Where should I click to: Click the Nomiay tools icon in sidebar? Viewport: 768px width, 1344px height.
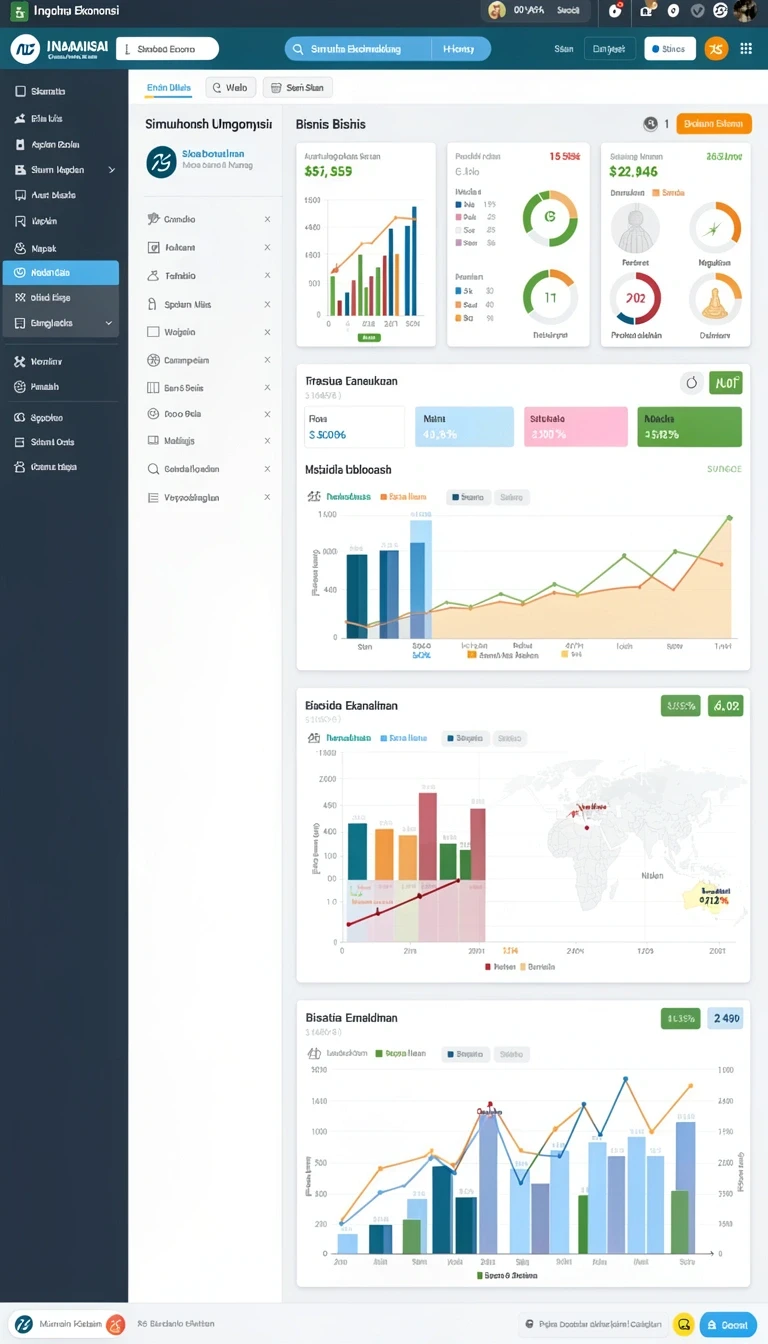20,361
